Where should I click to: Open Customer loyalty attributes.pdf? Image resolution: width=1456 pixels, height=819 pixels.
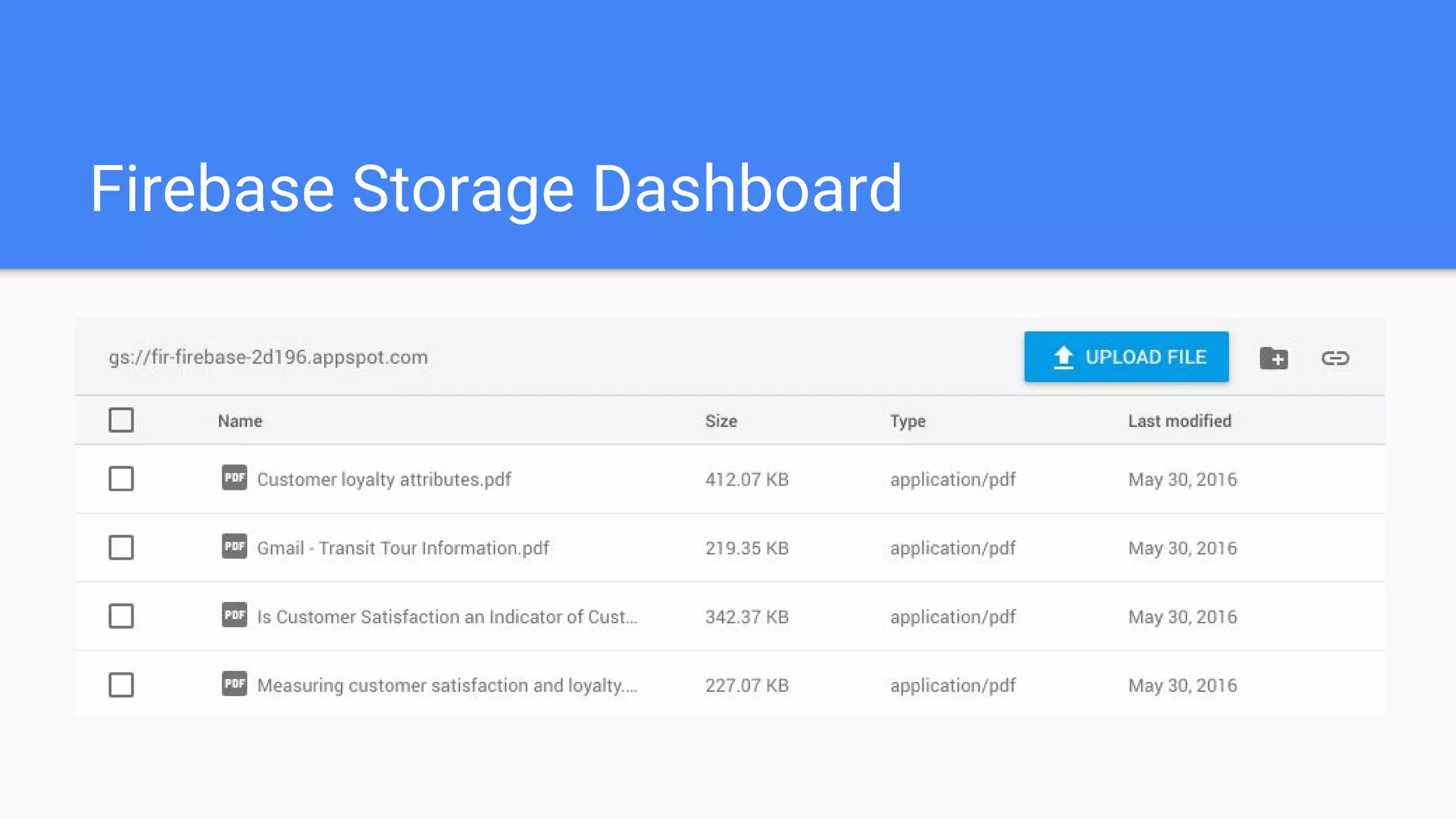pyautogui.click(x=384, y=480)
